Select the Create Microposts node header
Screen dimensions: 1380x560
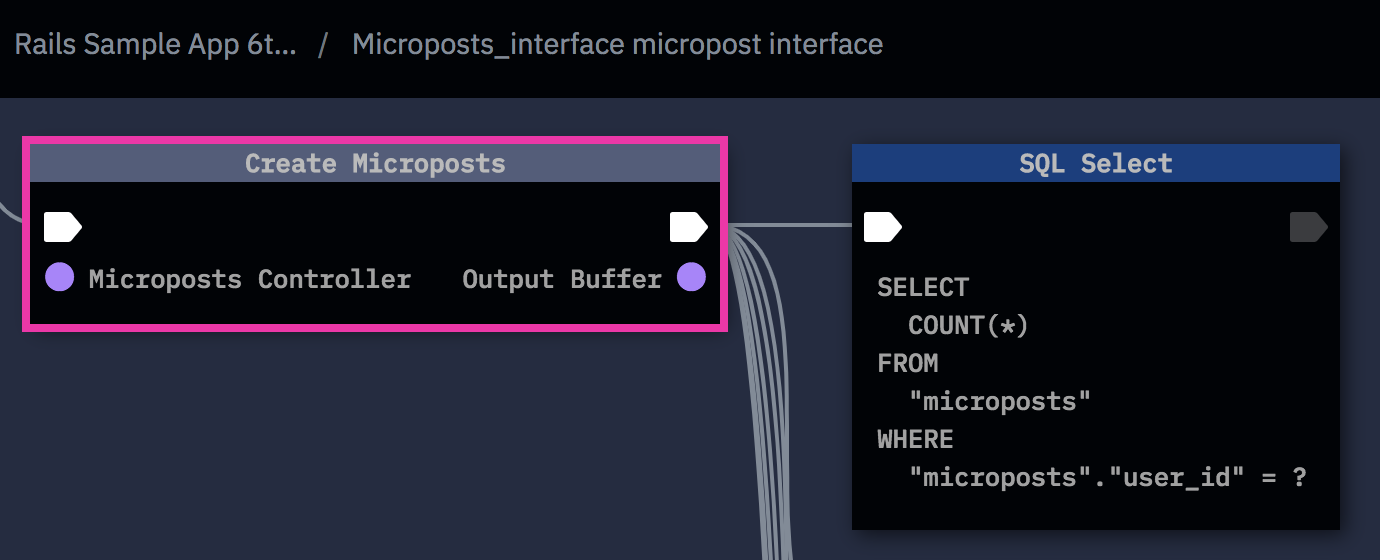click(375, 163)
